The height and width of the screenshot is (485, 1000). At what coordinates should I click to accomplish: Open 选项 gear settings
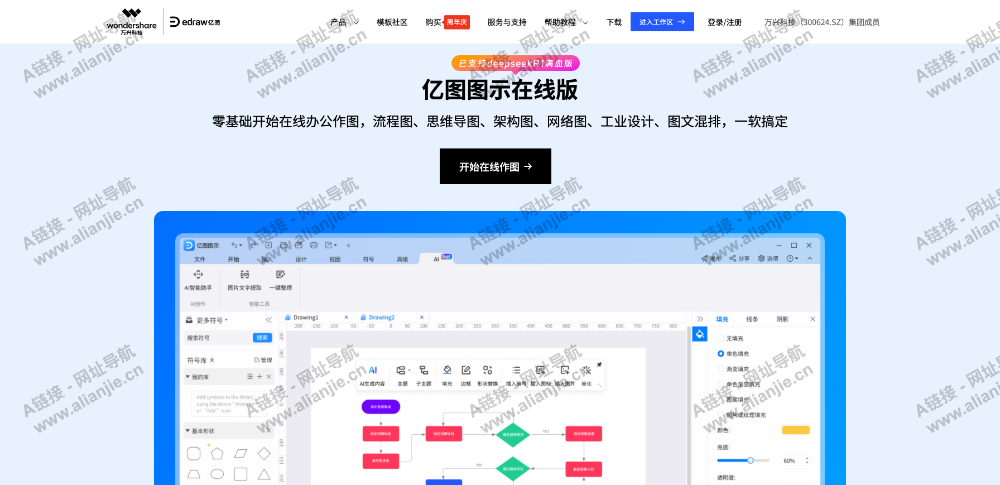[768, 258]
